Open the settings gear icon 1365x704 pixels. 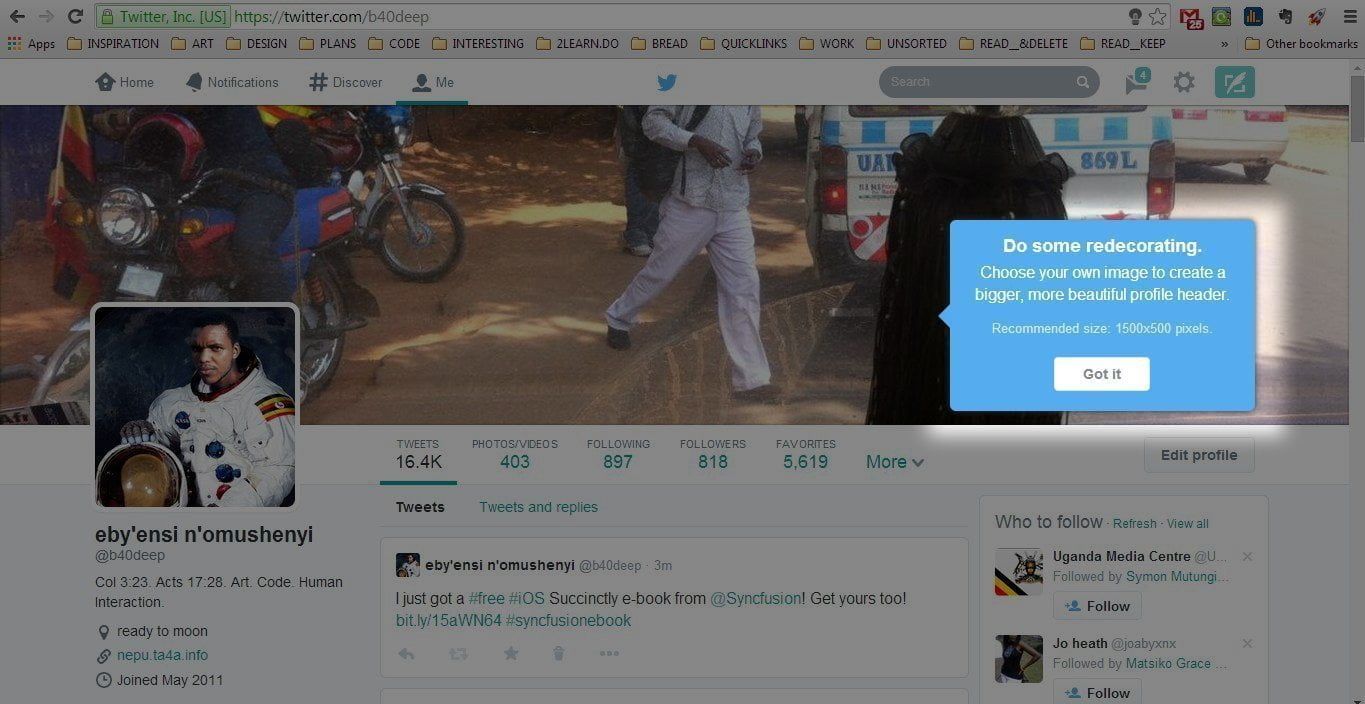coord(1184,83)
